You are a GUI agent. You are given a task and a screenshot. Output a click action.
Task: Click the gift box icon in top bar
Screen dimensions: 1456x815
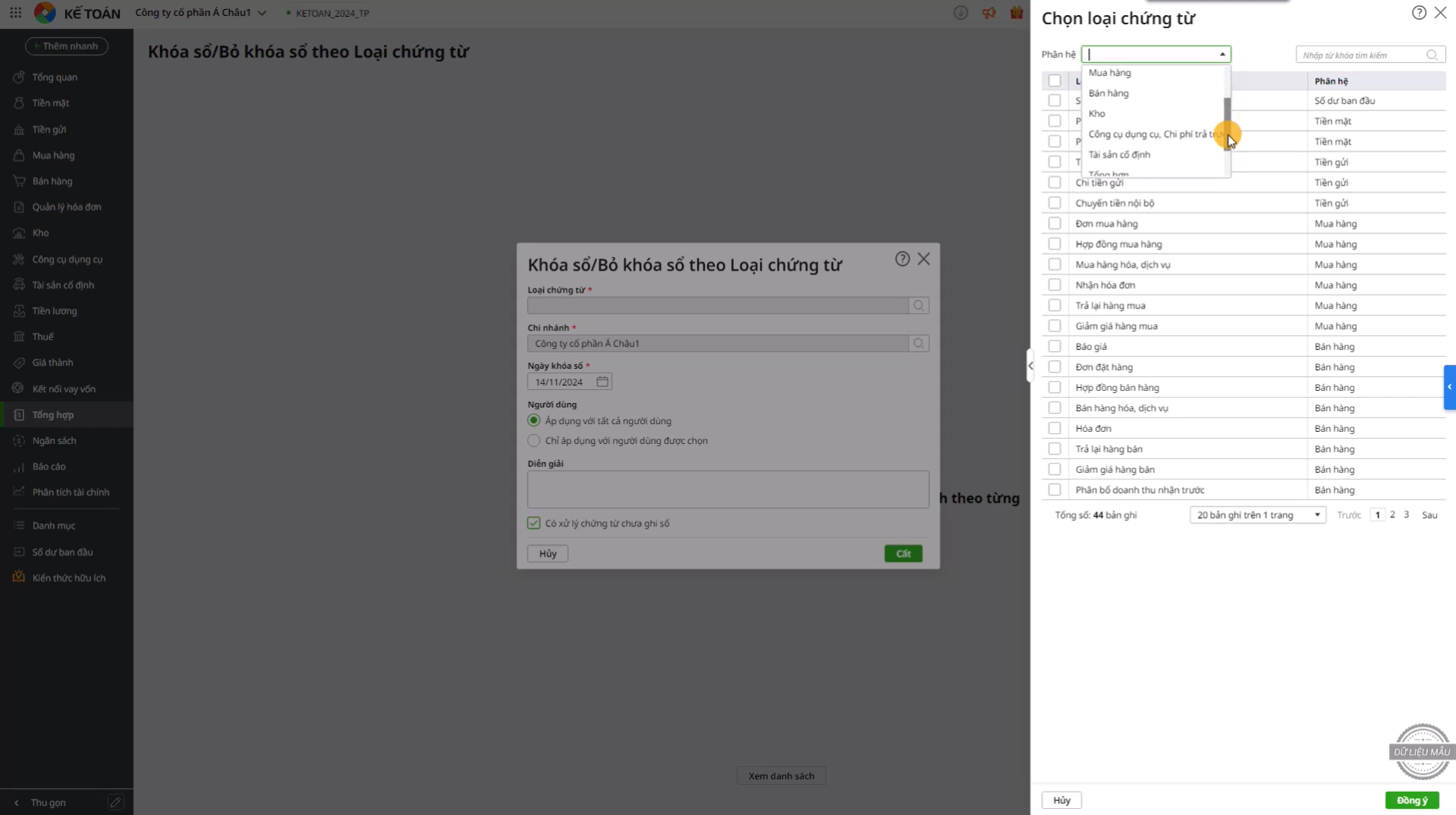[1016, 13]
